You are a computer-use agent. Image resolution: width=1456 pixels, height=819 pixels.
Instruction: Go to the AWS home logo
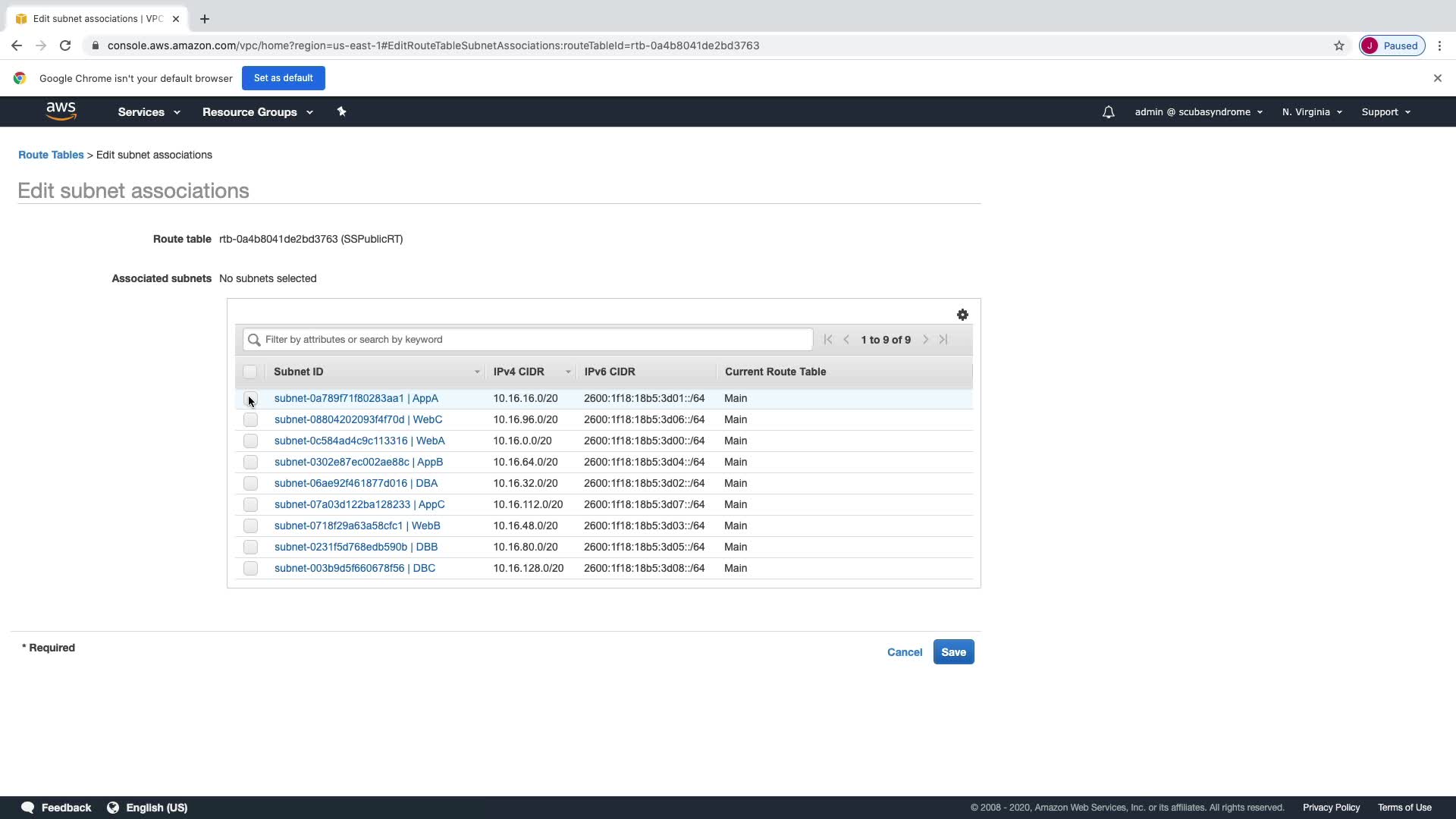(x=61, y=111)
